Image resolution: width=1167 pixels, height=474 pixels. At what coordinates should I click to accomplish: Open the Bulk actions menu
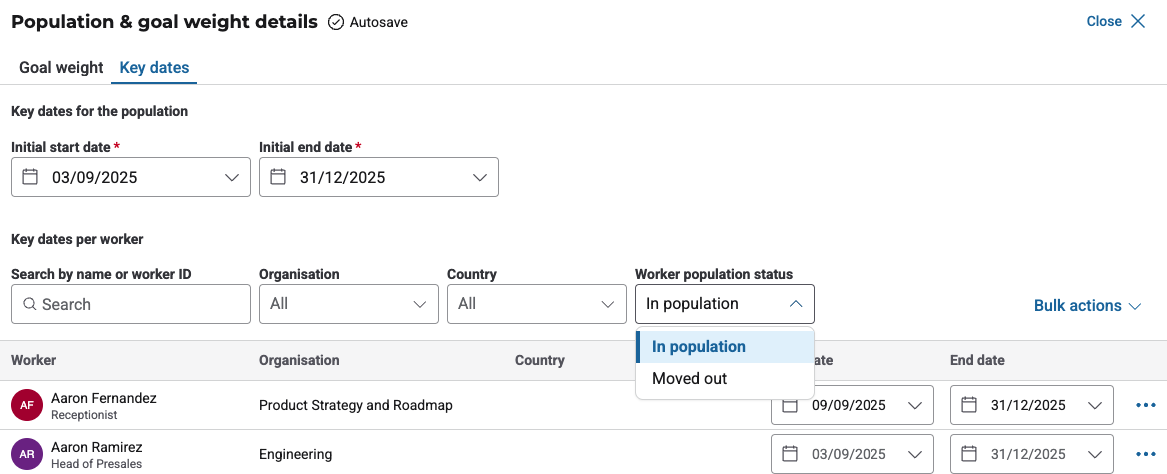point(1087,306)
